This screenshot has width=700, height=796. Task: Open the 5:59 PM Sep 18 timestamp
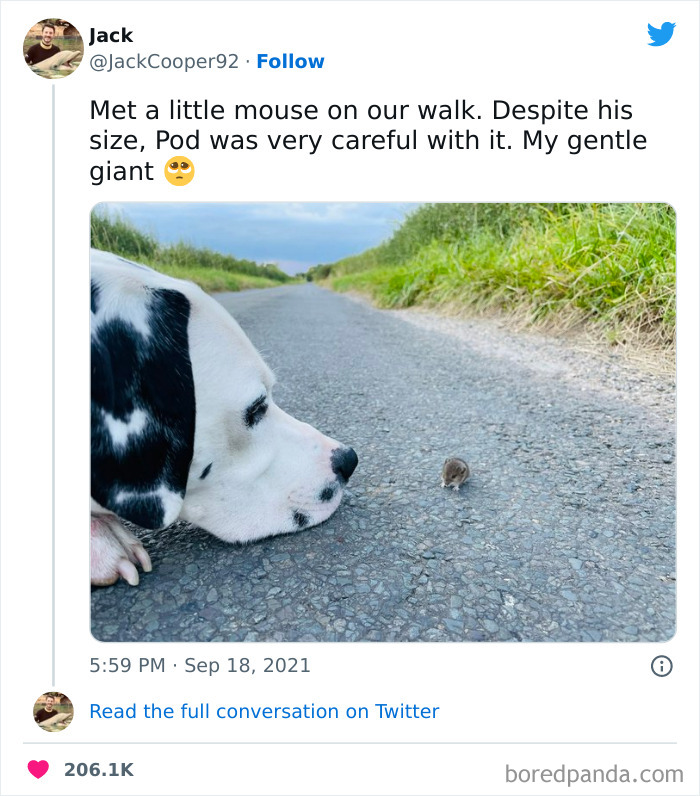click(200, 665)
